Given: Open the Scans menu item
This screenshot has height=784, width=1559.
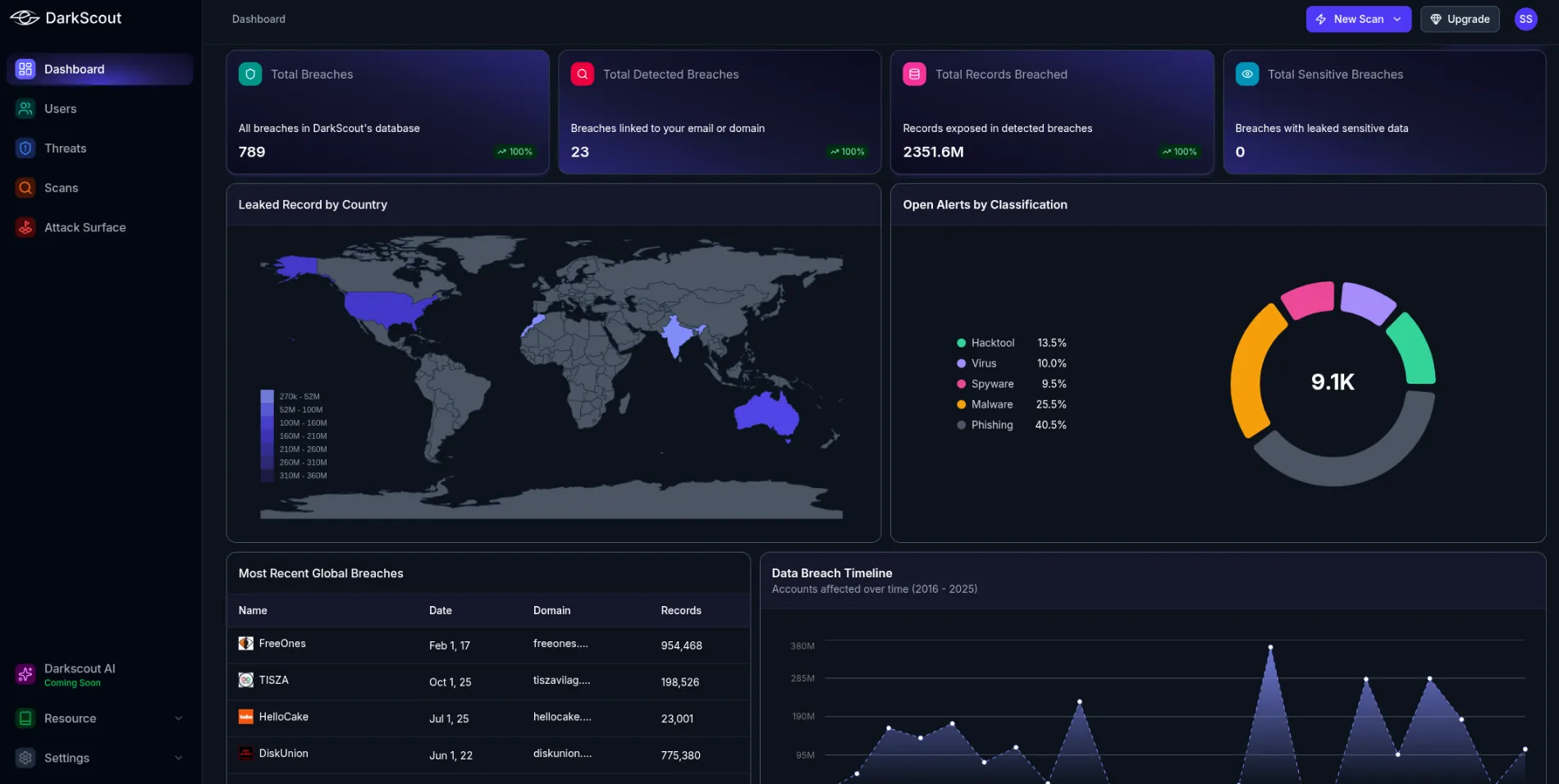Looking at the screenshot, I should (x=61, y=188).
